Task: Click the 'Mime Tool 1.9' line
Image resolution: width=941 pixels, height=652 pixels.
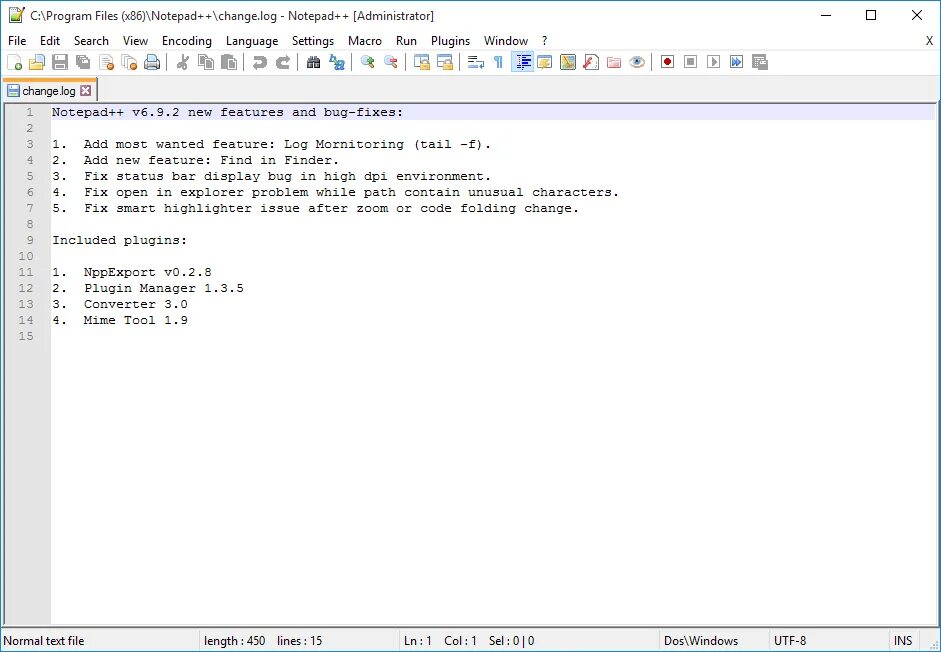Action: tap(119, 320)
